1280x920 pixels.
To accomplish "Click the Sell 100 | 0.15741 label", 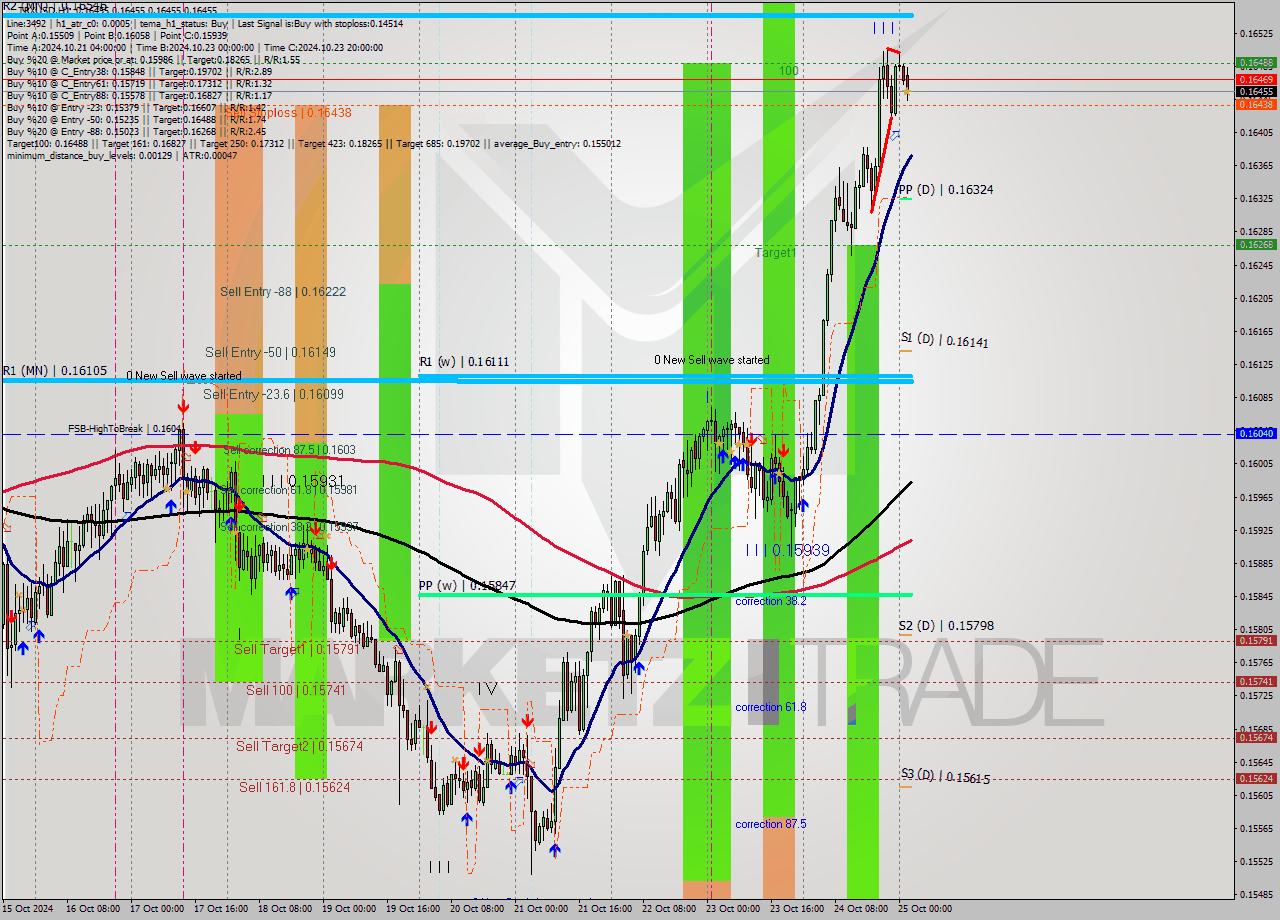I will click(296, 690).
